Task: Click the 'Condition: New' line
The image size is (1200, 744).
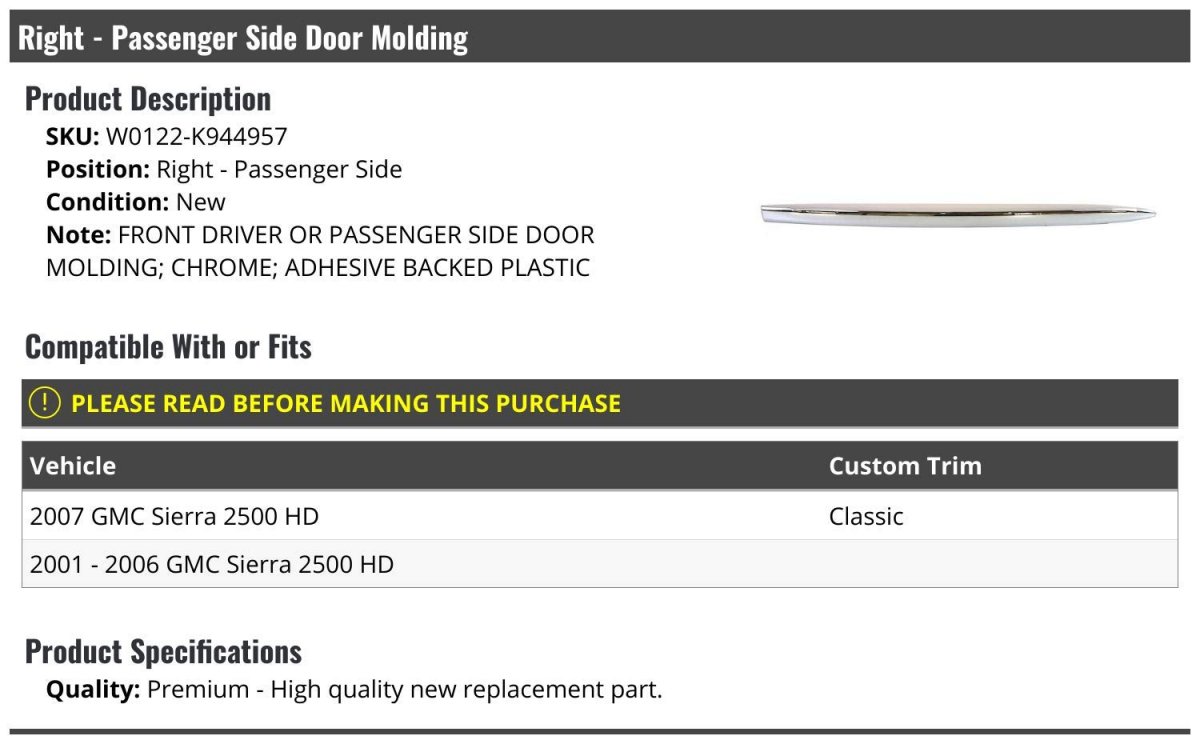Action: click(136, 202)
